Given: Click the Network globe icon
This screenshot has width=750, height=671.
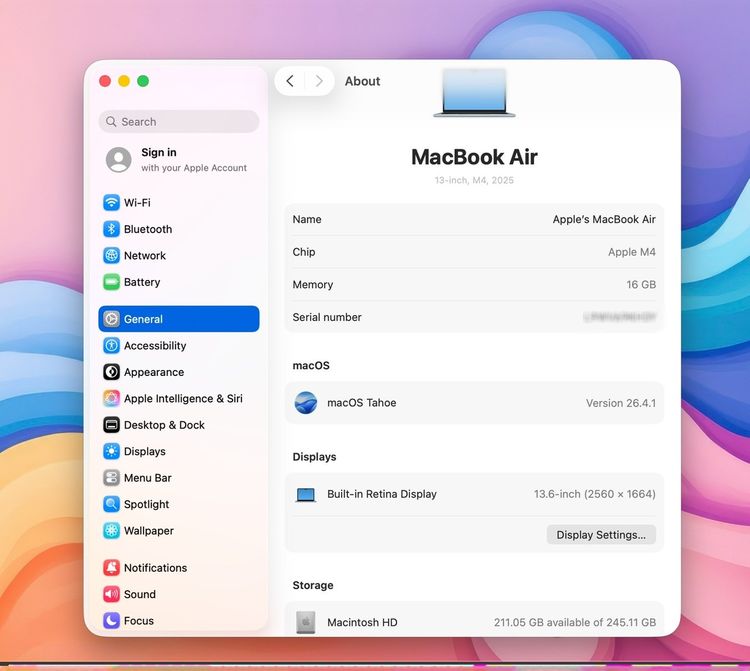Looking at the screenshot, I should click(111, 255).
